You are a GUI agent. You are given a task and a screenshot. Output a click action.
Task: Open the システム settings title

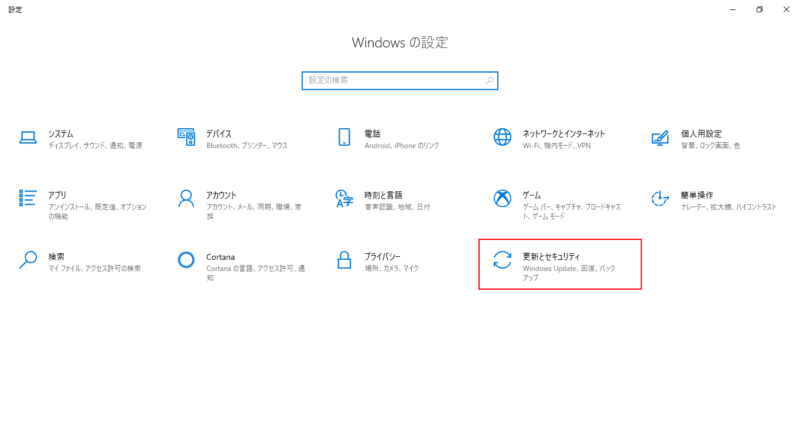(61, 134)
